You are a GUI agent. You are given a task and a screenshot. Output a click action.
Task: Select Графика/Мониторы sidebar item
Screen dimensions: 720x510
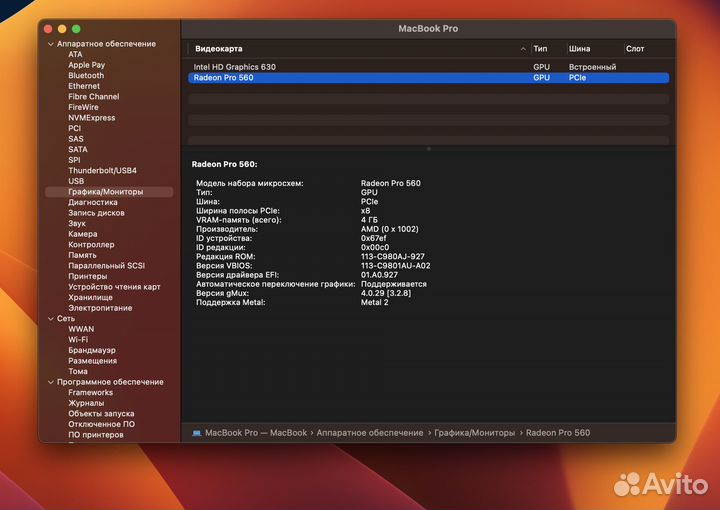pyautogui.click(x=109, y=191)
